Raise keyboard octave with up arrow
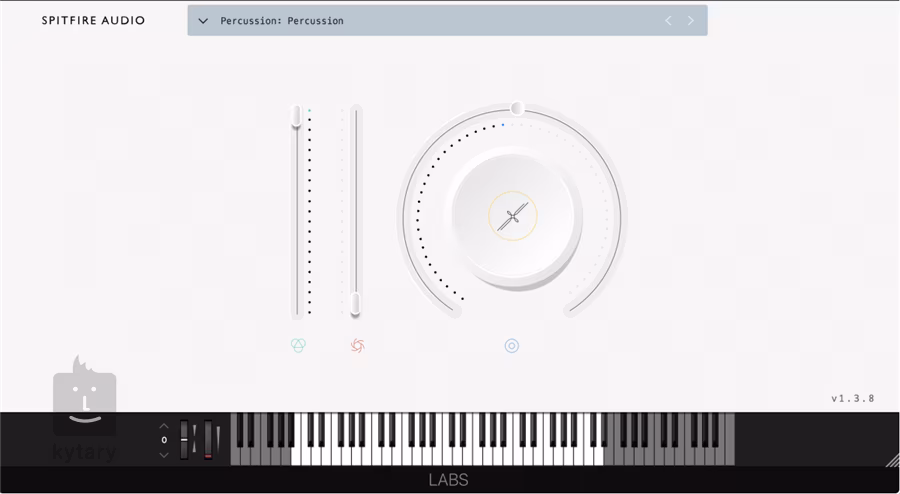 click(x=164, y=426)
